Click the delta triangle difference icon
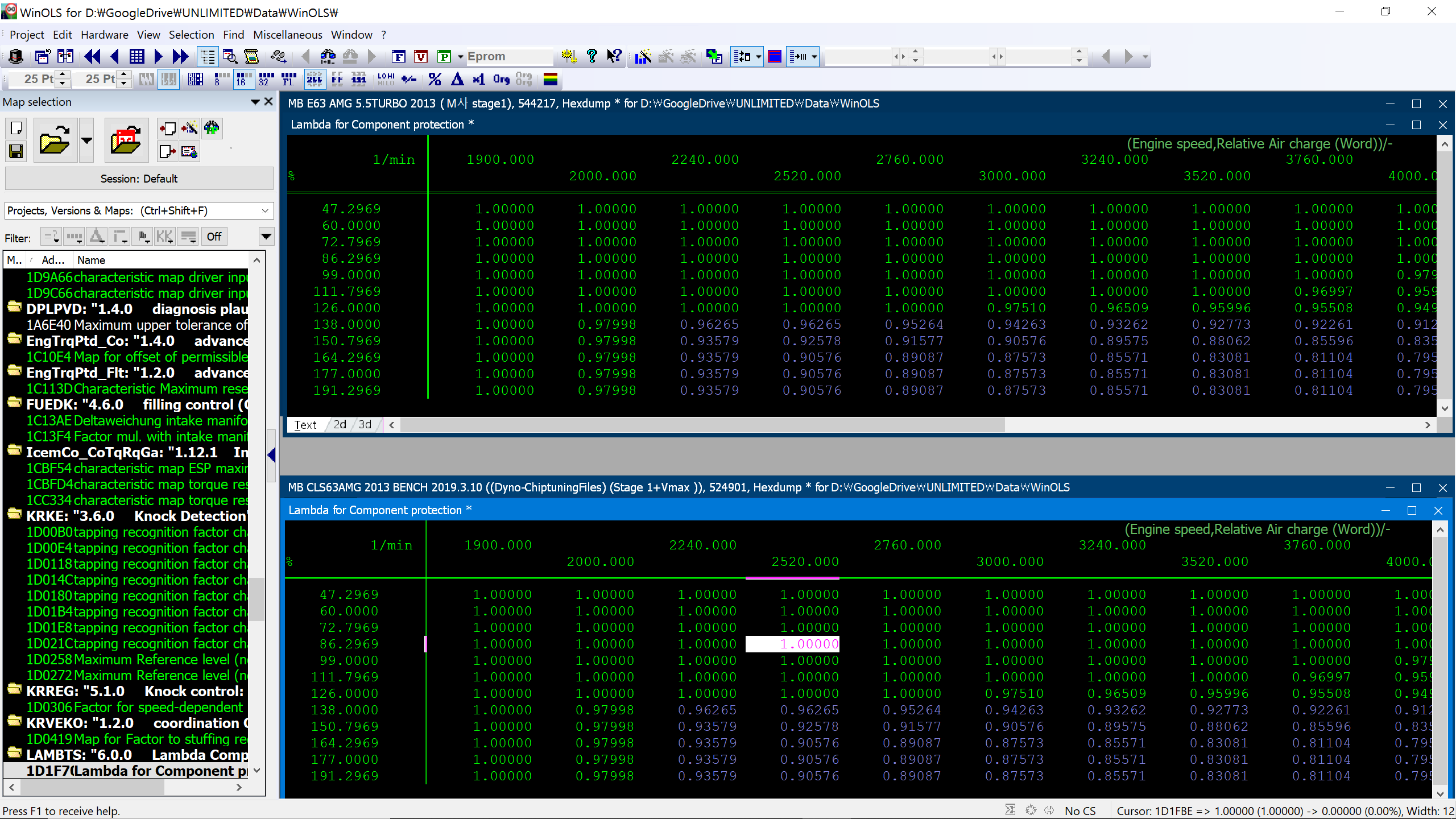1456x819 pixels. 457,79
